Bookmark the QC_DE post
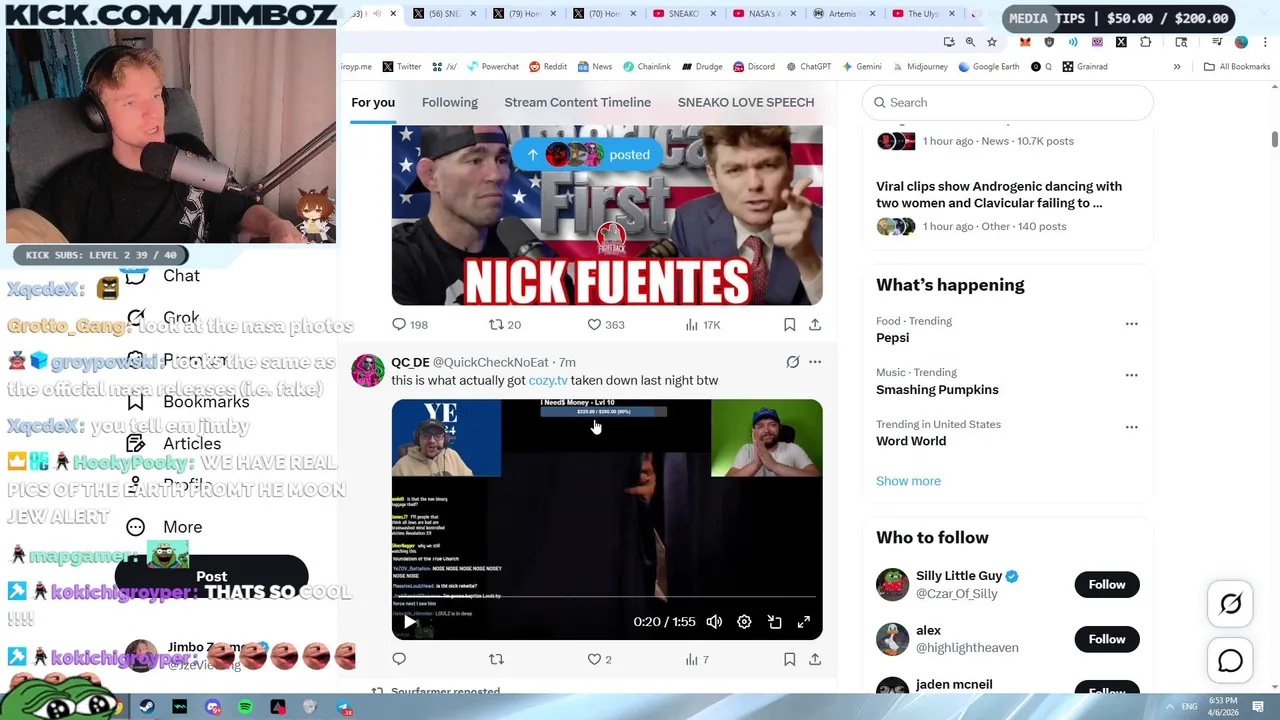 point(789,659)
